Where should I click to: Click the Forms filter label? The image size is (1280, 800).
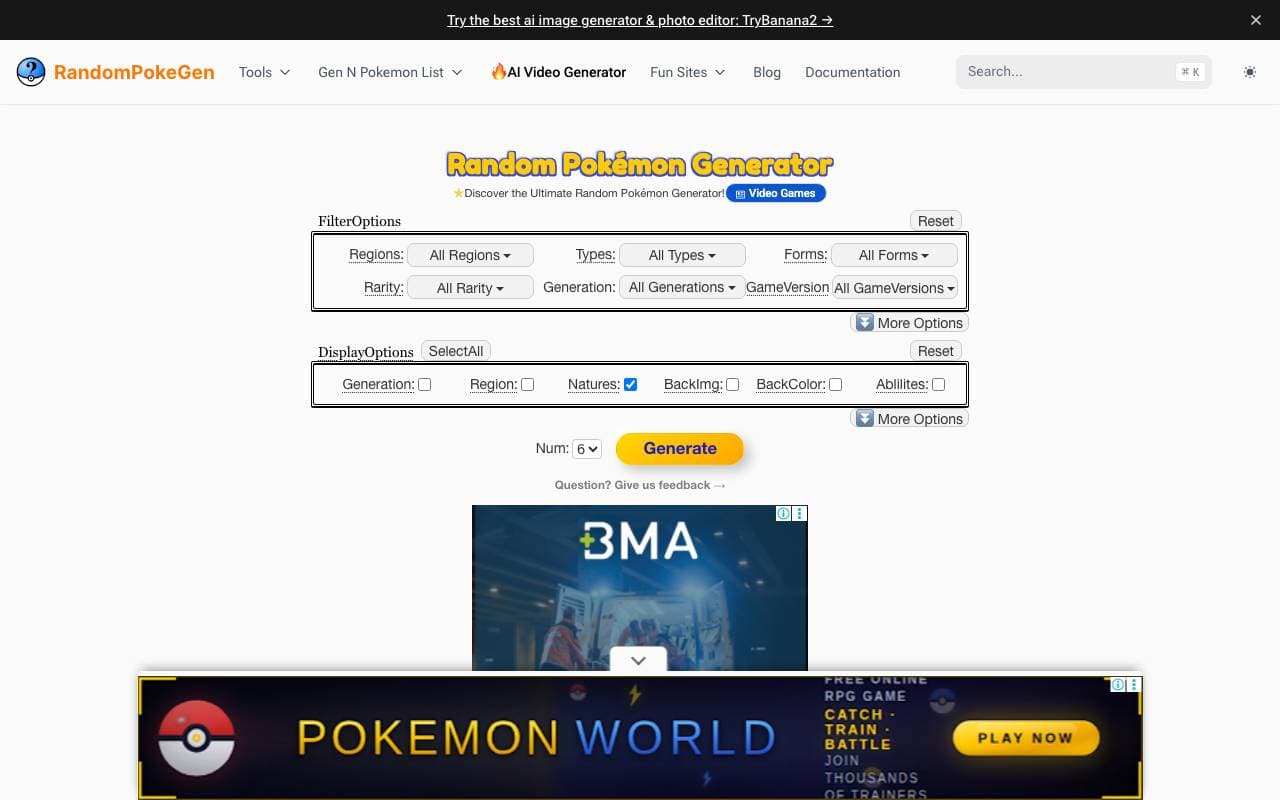(806, 255)
